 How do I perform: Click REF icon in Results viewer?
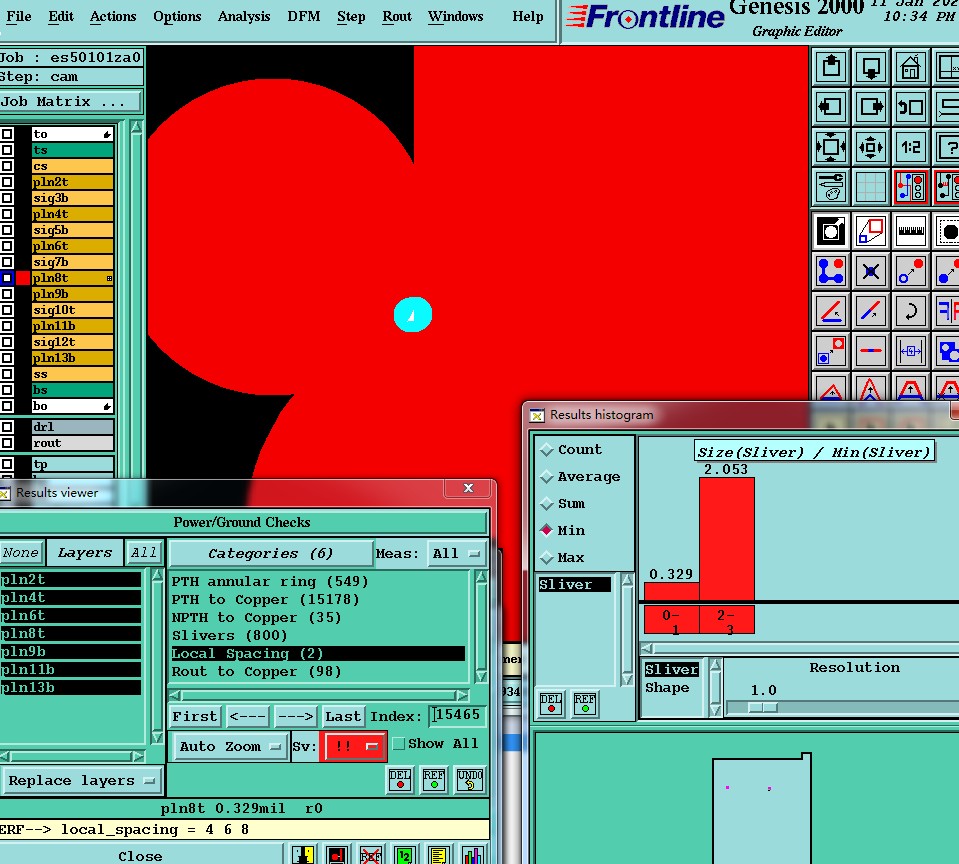click(x=434, y=780)
